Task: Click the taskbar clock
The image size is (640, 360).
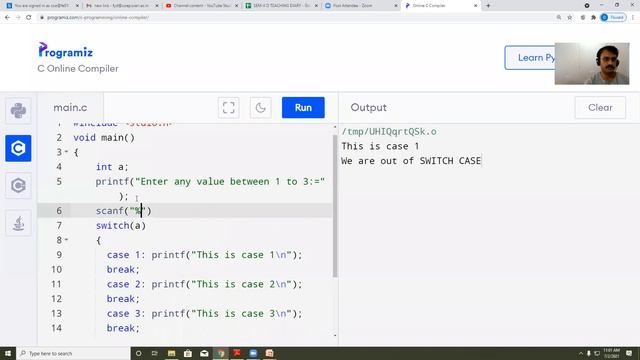Action: click(x=611, y=353)
